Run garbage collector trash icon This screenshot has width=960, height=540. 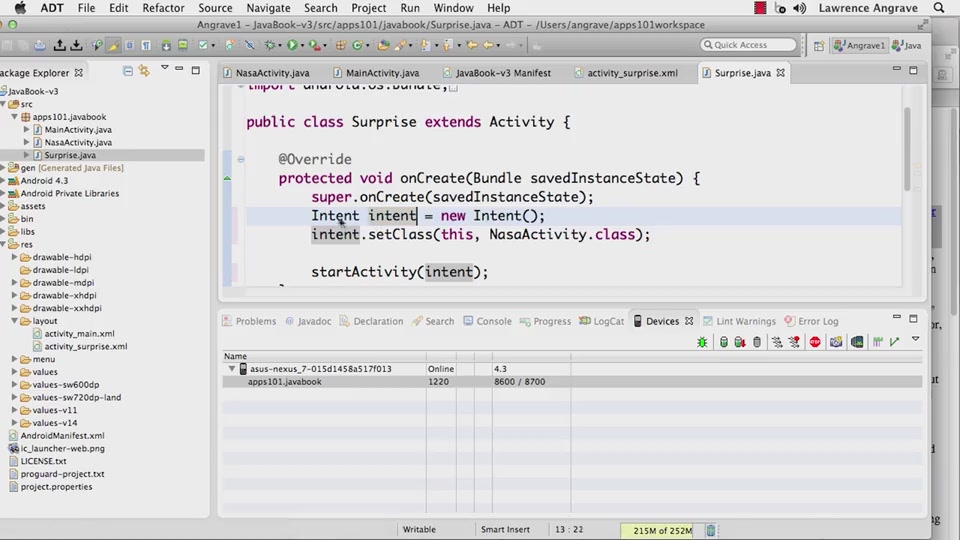click(710, 530)
